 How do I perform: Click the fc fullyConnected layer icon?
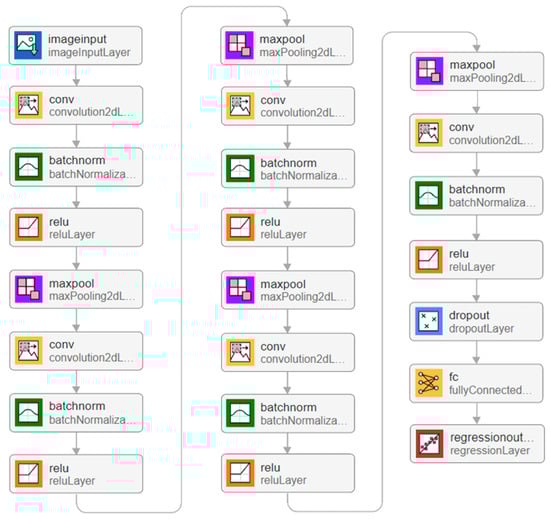click(429, 383)
